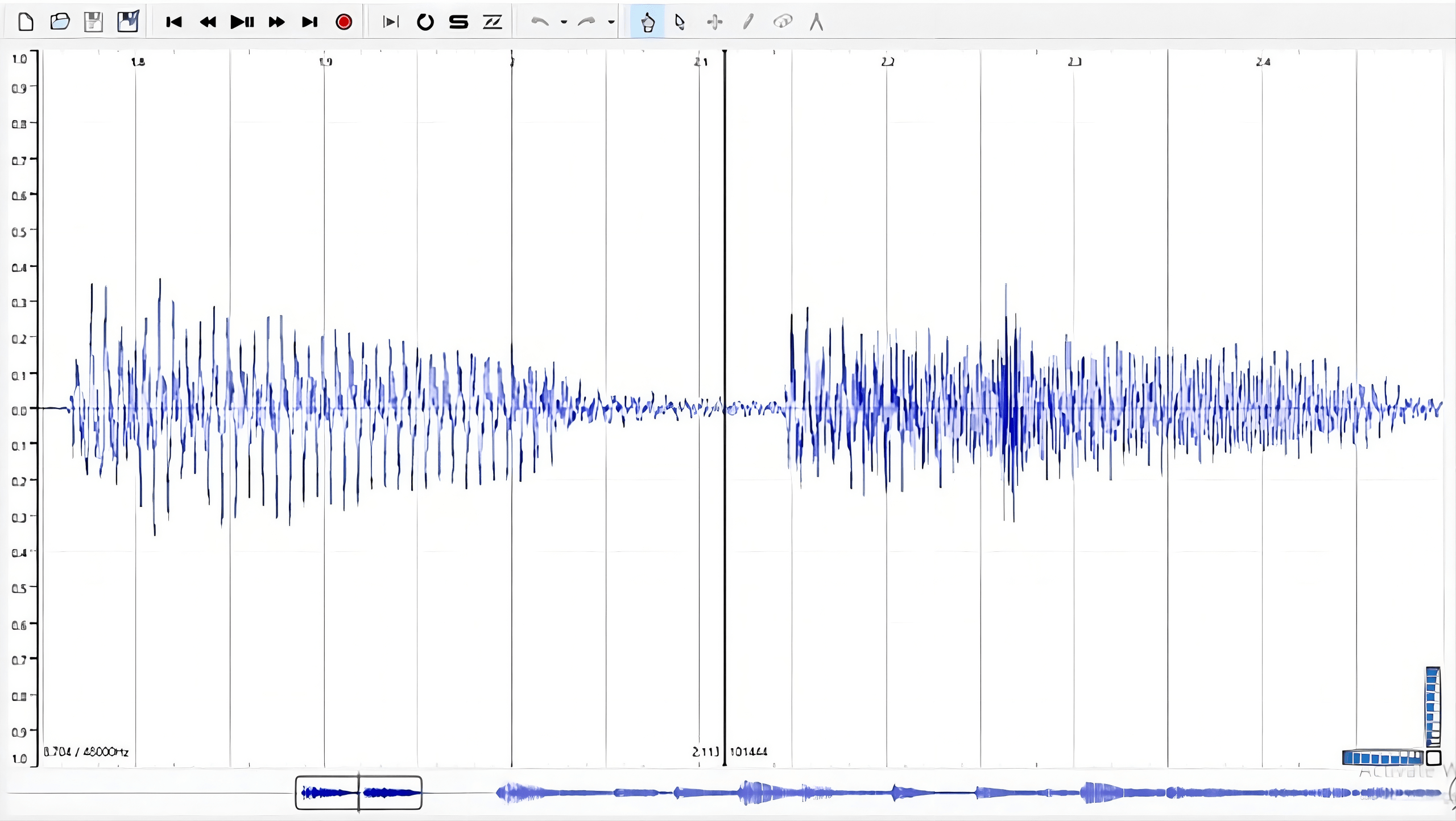Image resolution: width=1456 pixels, height=821 pixels.
Task: Toggle Play/Pause playback
Action: click(242, 22)
